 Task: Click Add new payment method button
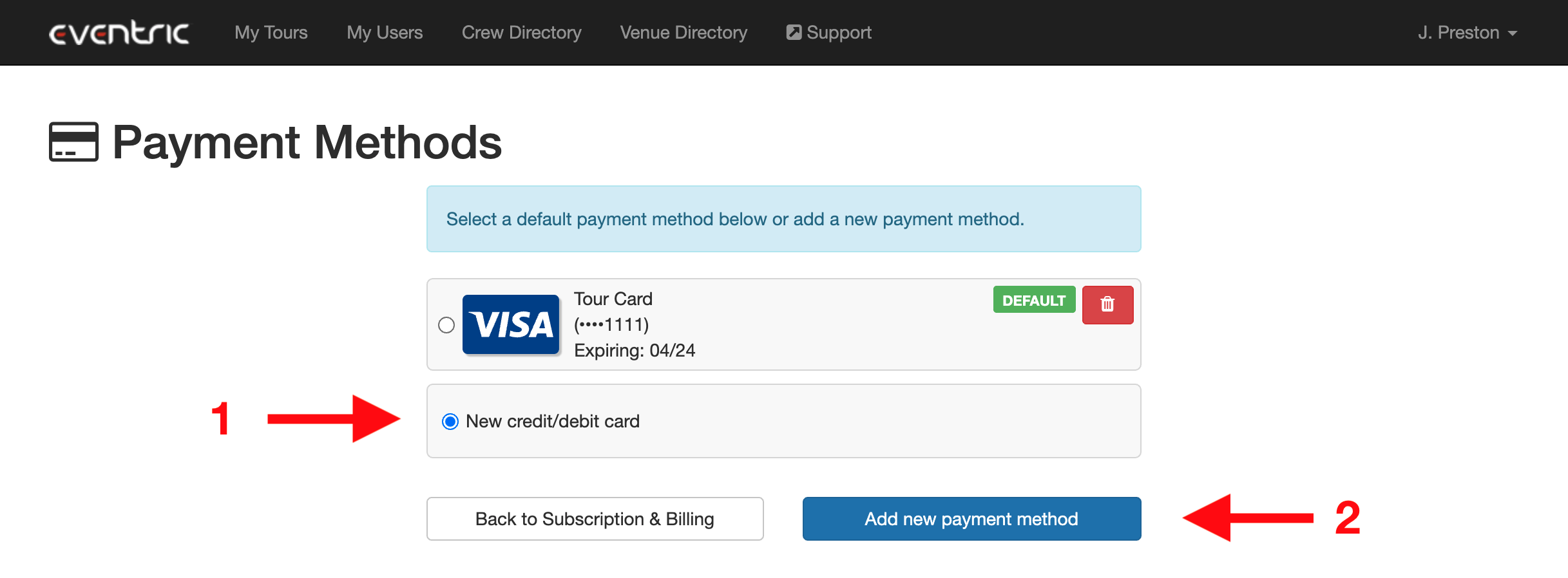[x=971, y=519]
